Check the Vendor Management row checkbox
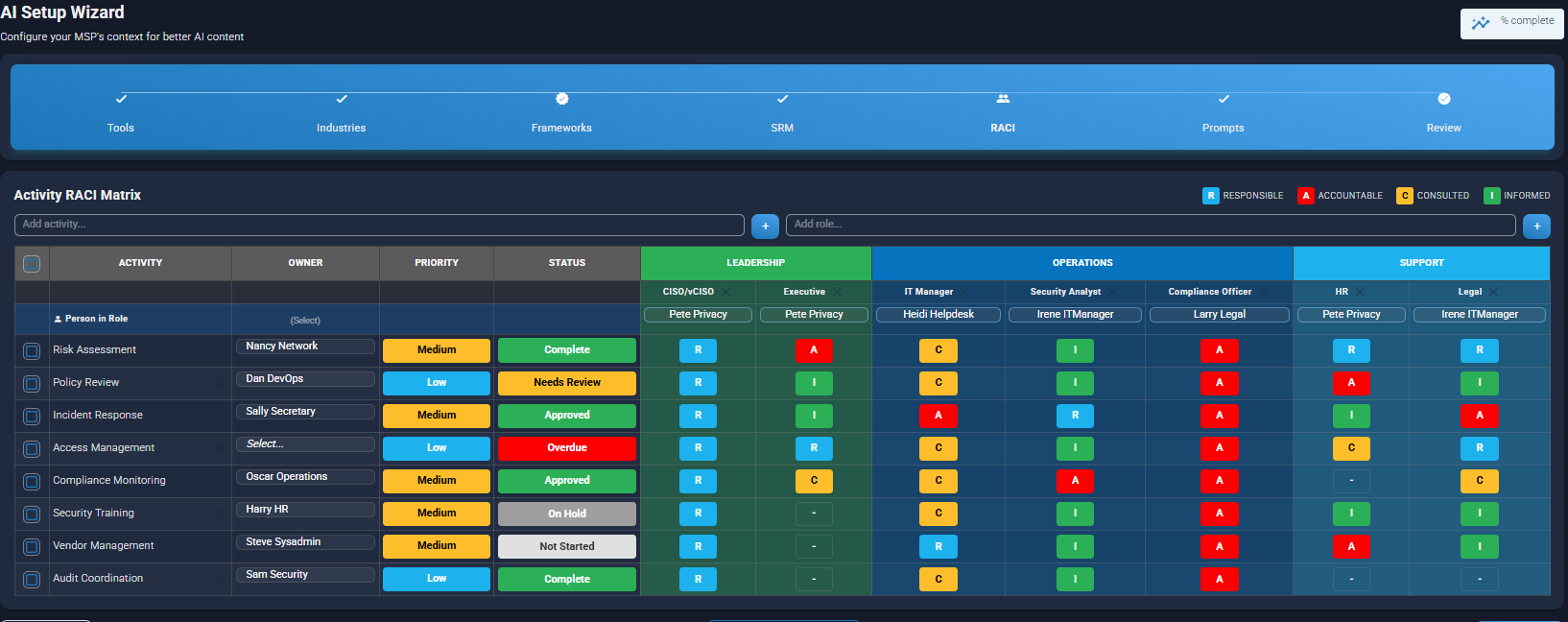 coord(32,547)
